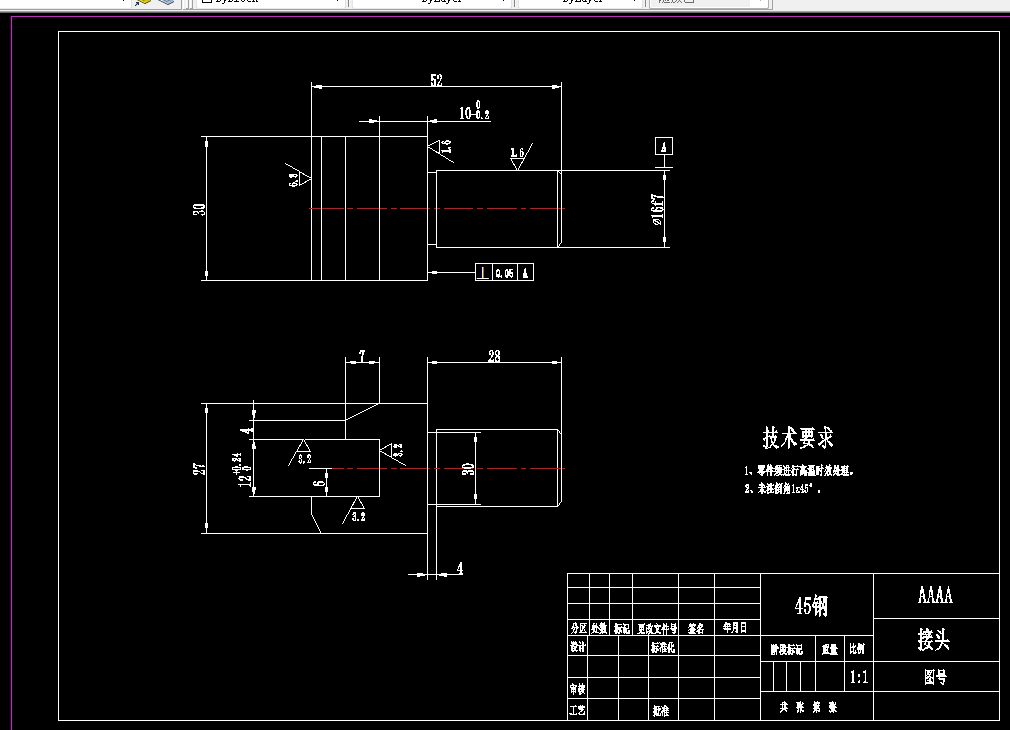Select the 45钢 material text
The width and height of the screenshot is (1010, 730).
tap(811, 606)
